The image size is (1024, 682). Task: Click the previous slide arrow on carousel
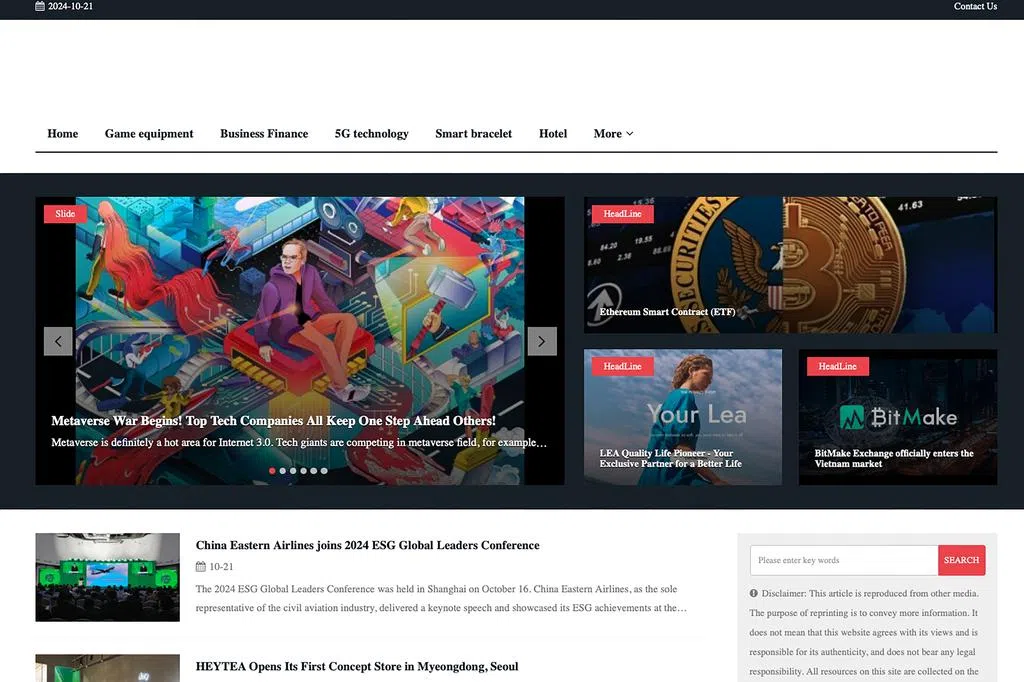(58, 341)
